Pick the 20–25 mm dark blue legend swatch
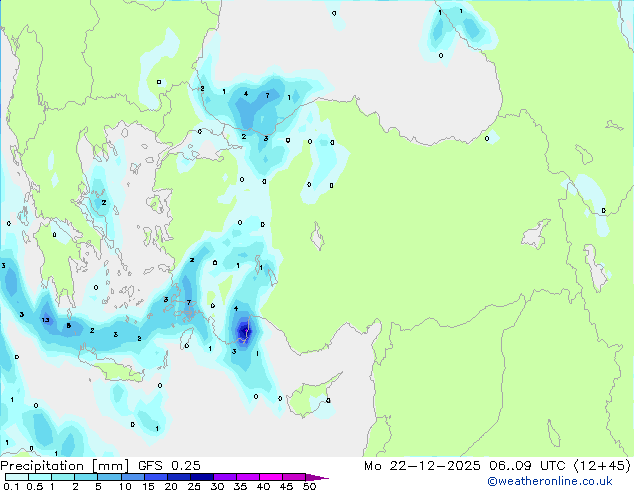The height and width of the screenshot is (490, 634). click(x=179, y=477)
